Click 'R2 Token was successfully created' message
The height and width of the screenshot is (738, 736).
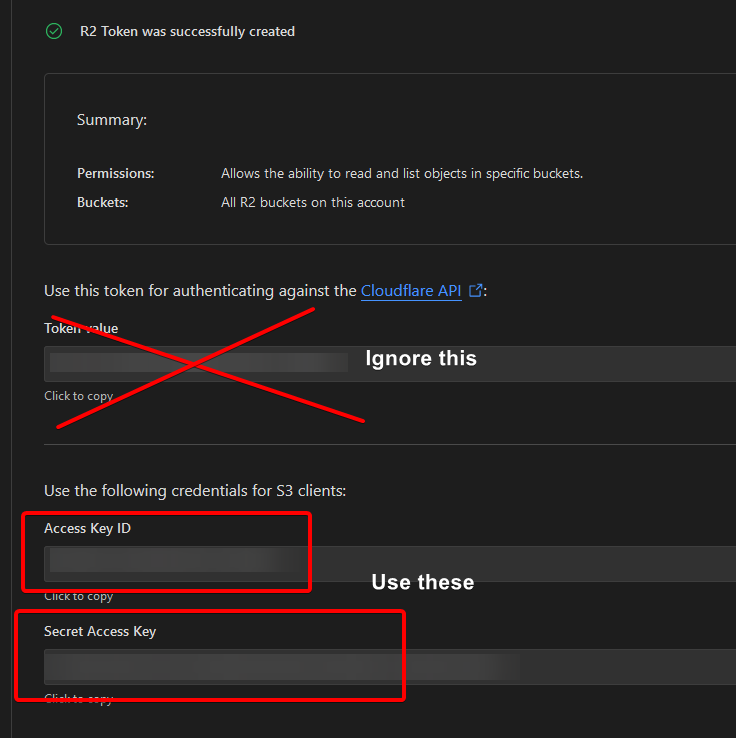point(187,32)
